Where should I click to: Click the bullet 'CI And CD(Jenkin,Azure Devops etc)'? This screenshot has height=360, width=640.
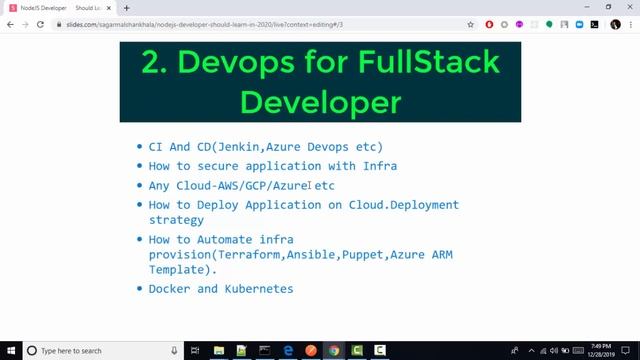click(x=266, y=147)
